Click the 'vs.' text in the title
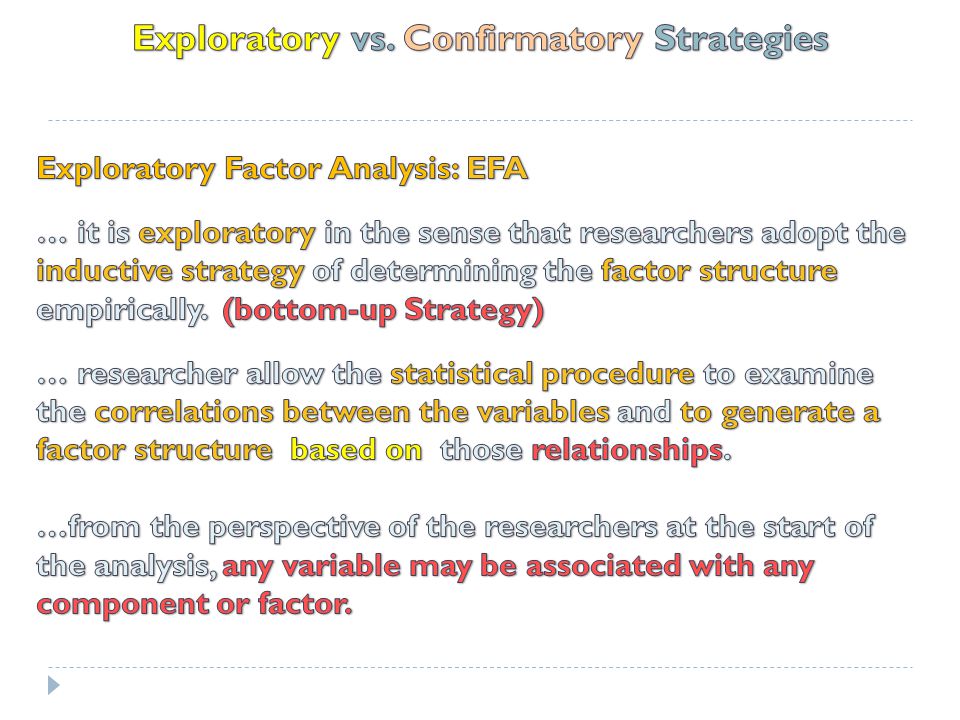Viewport: 960px width, 720px height. point(372,40)
